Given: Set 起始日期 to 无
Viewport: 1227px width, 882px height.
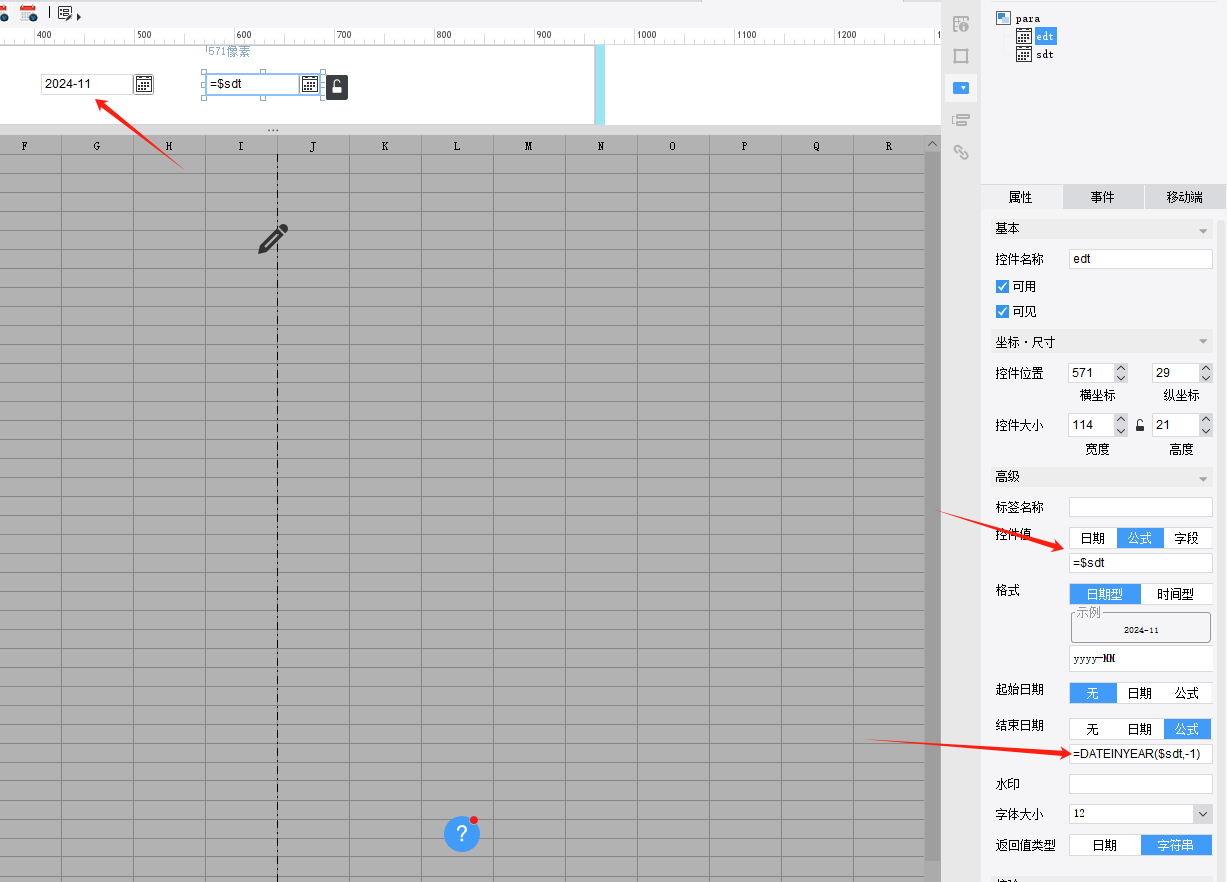Looking at the screenshot, I should (x=1093, y=693).
